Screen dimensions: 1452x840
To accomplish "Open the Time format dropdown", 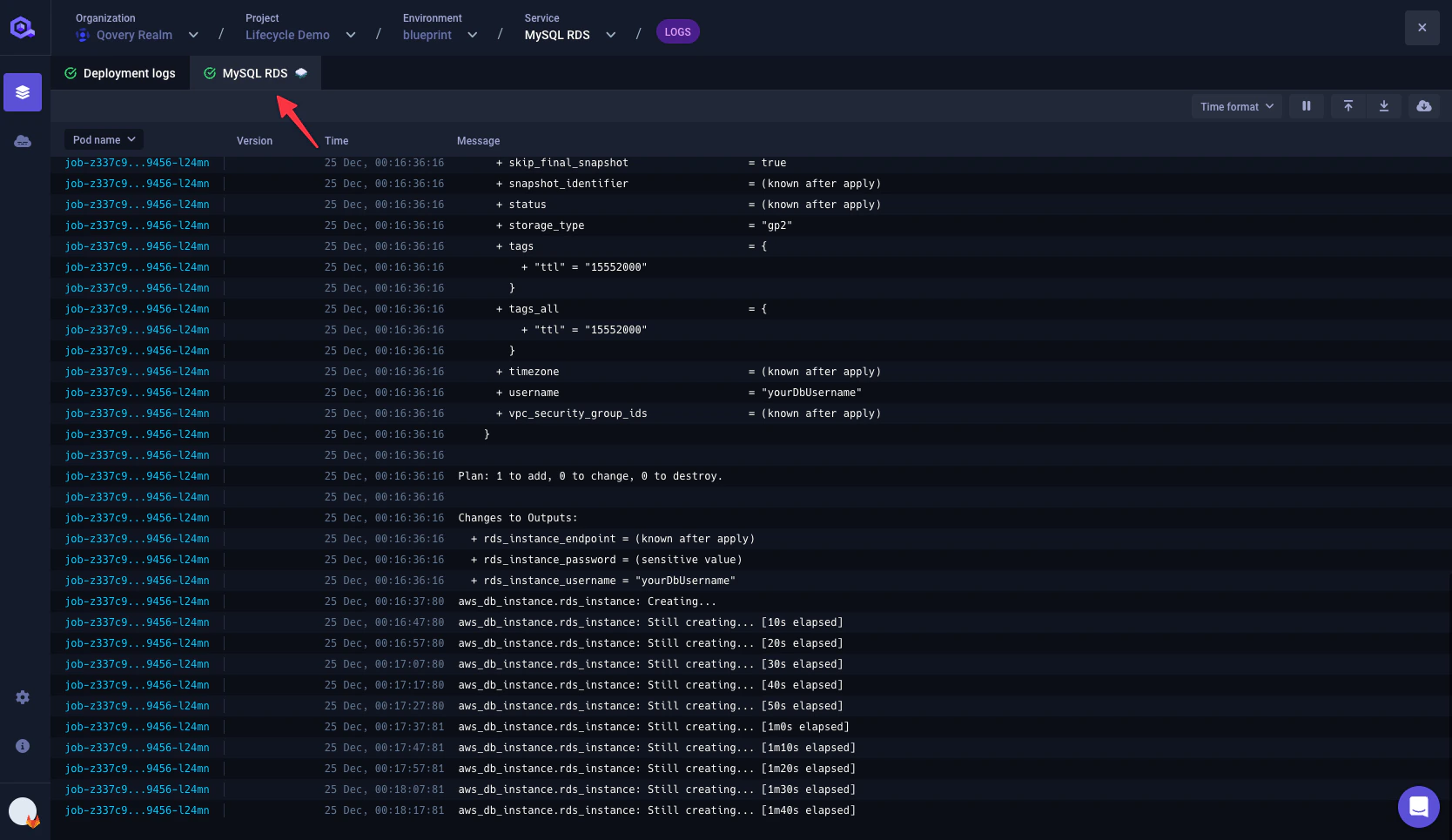I will click(1236, 106).
